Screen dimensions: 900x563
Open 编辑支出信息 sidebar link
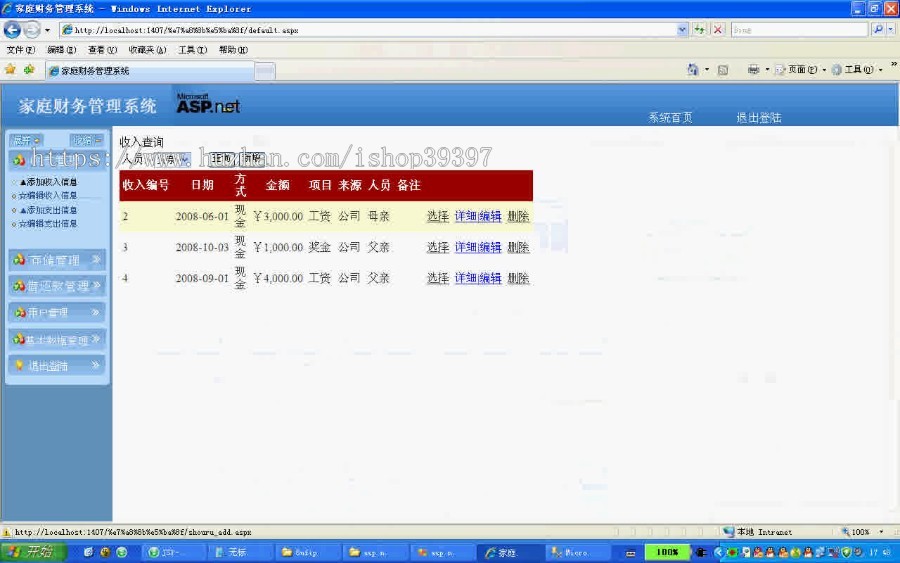click(x=48, y=224)
